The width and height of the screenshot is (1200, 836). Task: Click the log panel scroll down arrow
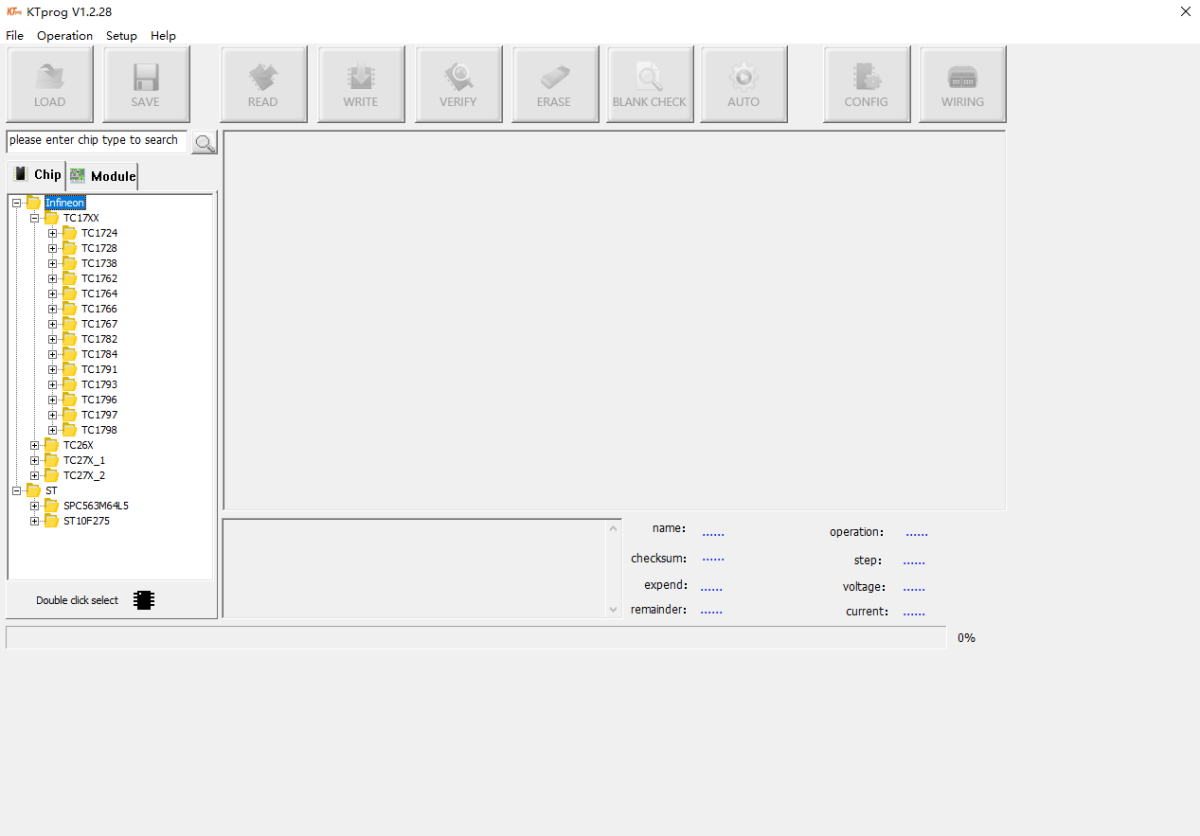[614, 609]
